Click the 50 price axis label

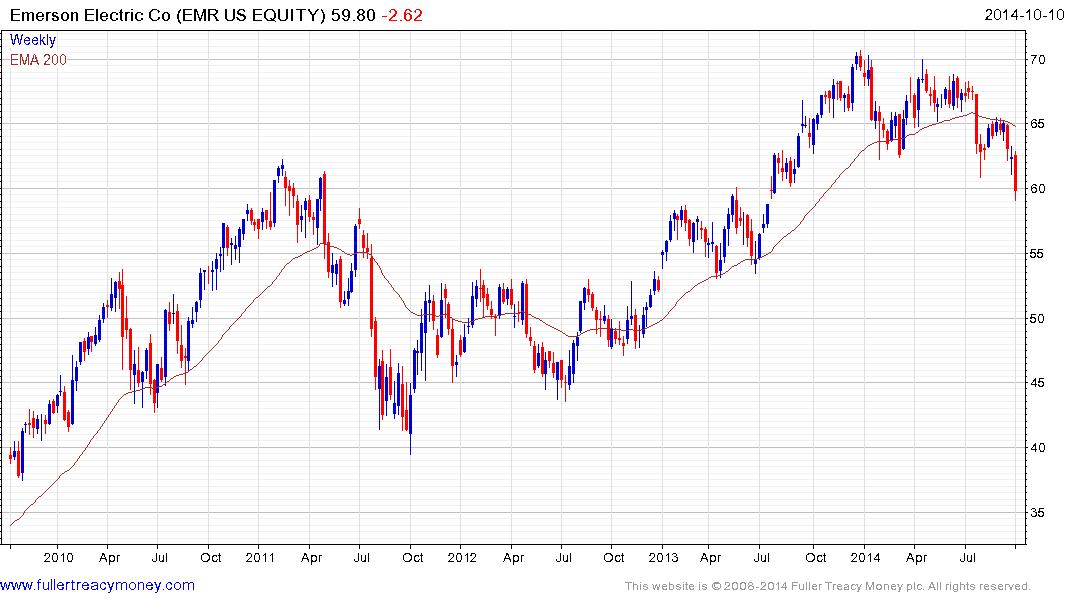(1038, 318)
